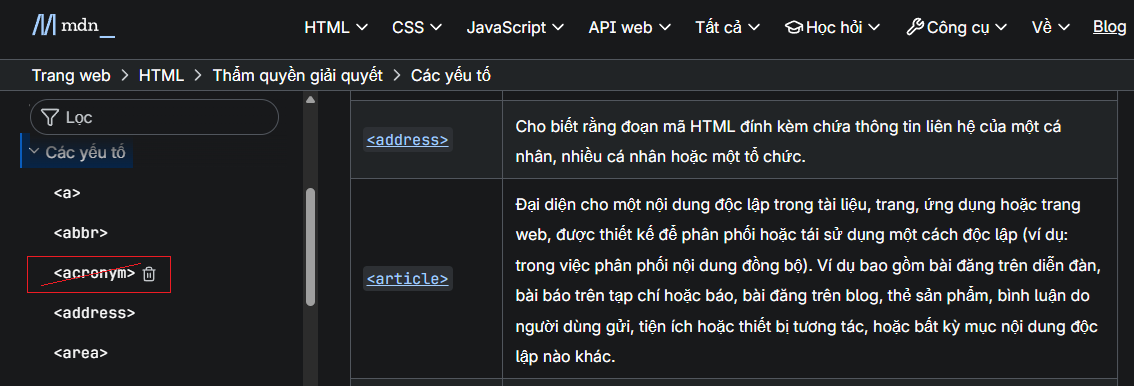Click the sidebar scrollbar thumb
Image resolution: width=1134 pixels, height=386 pixels.
pyautogui.click(x=310, y=246)
